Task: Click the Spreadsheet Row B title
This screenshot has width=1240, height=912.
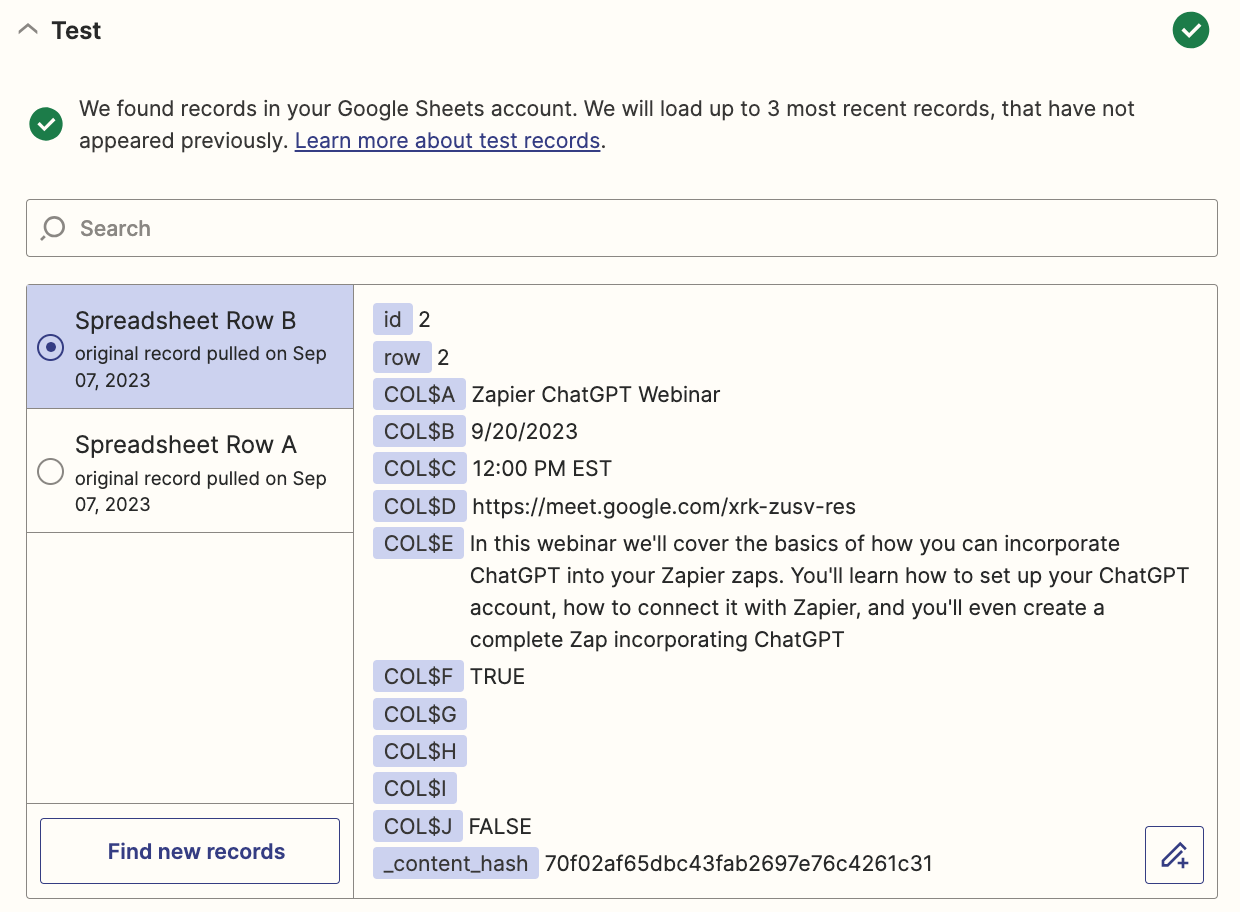Action: pos(185,321)
